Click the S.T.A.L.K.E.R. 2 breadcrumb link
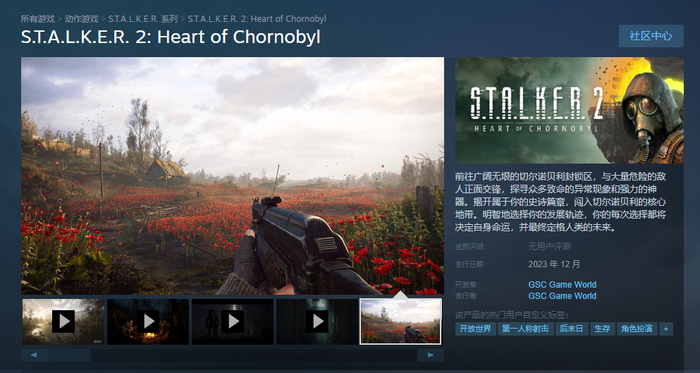The width and height of the screenshot is (700, 373). click(x=257, y=19)
